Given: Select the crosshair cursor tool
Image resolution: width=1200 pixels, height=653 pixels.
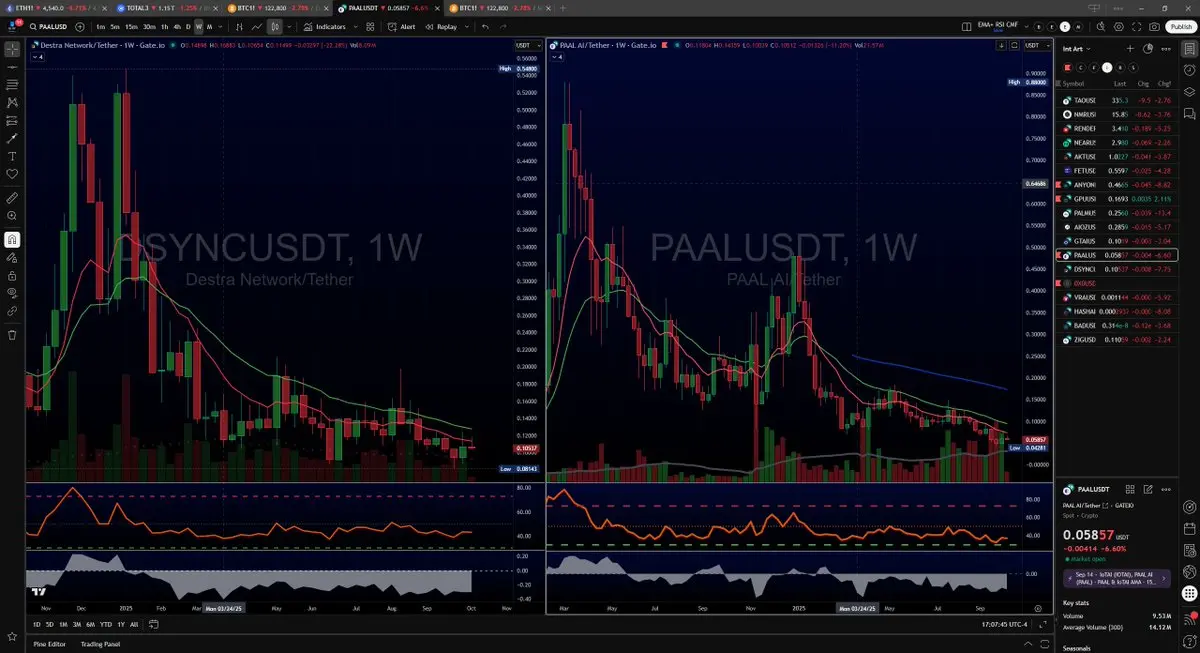Looking at the screenshot, I should click(12, 49).
